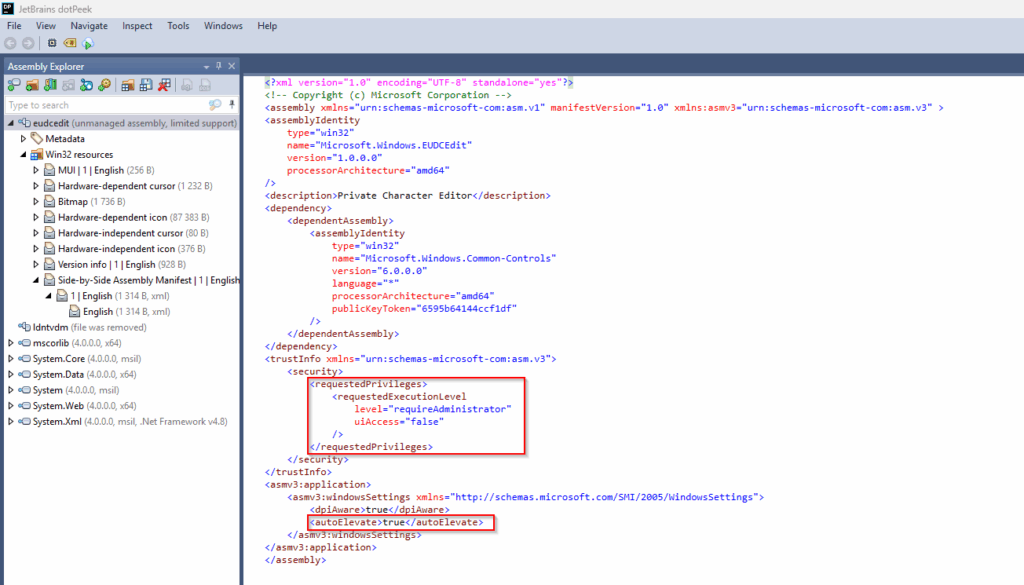Image resolution: width=1024 pixels, height=585 pixels.
Task: Select the eudcedit unmanaged assembly row
Action: [x=121, y=123]
